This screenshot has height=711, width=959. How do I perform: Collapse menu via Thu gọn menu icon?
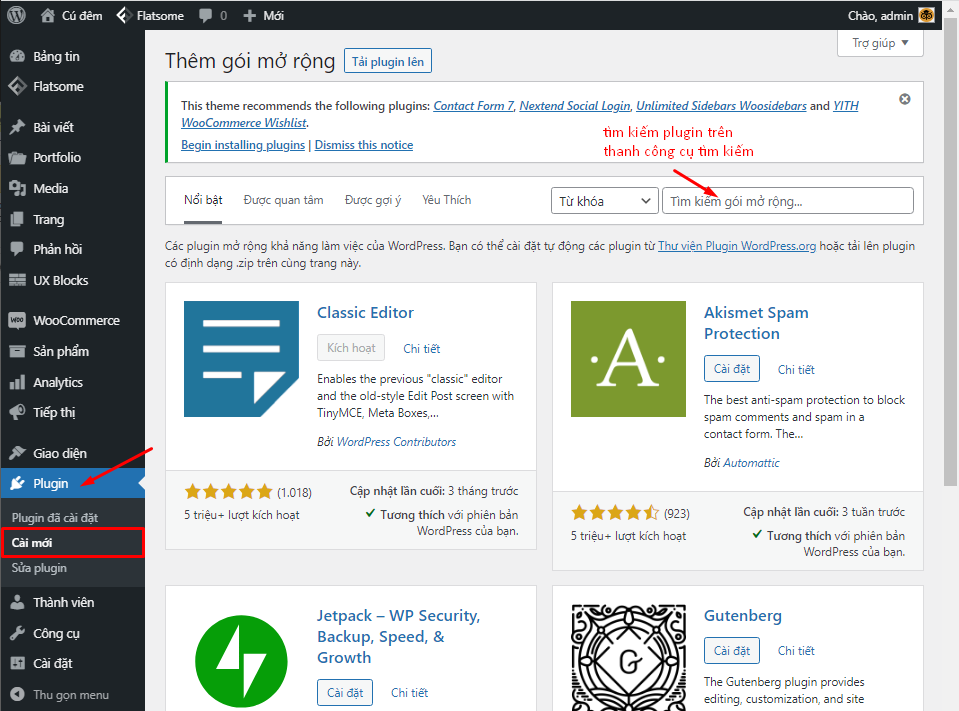[17, 694]
